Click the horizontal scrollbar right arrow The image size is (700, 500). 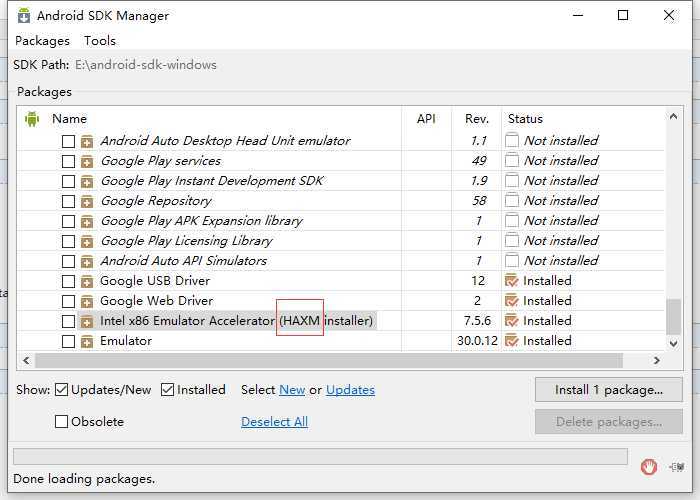coord(657,360)
